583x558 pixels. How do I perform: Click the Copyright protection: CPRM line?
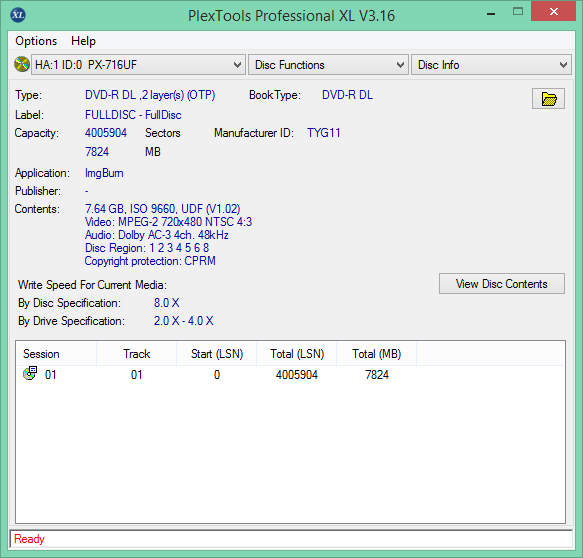tap(150, 261)
